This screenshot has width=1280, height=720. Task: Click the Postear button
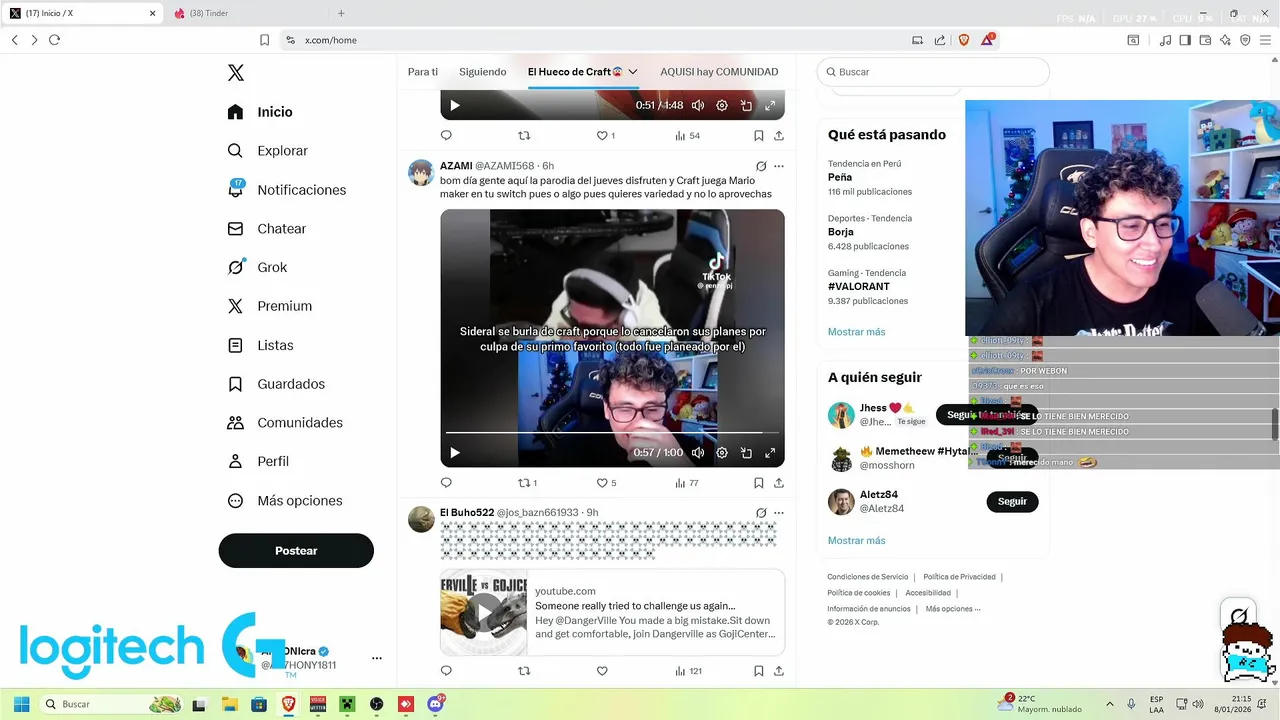[296, 551]
